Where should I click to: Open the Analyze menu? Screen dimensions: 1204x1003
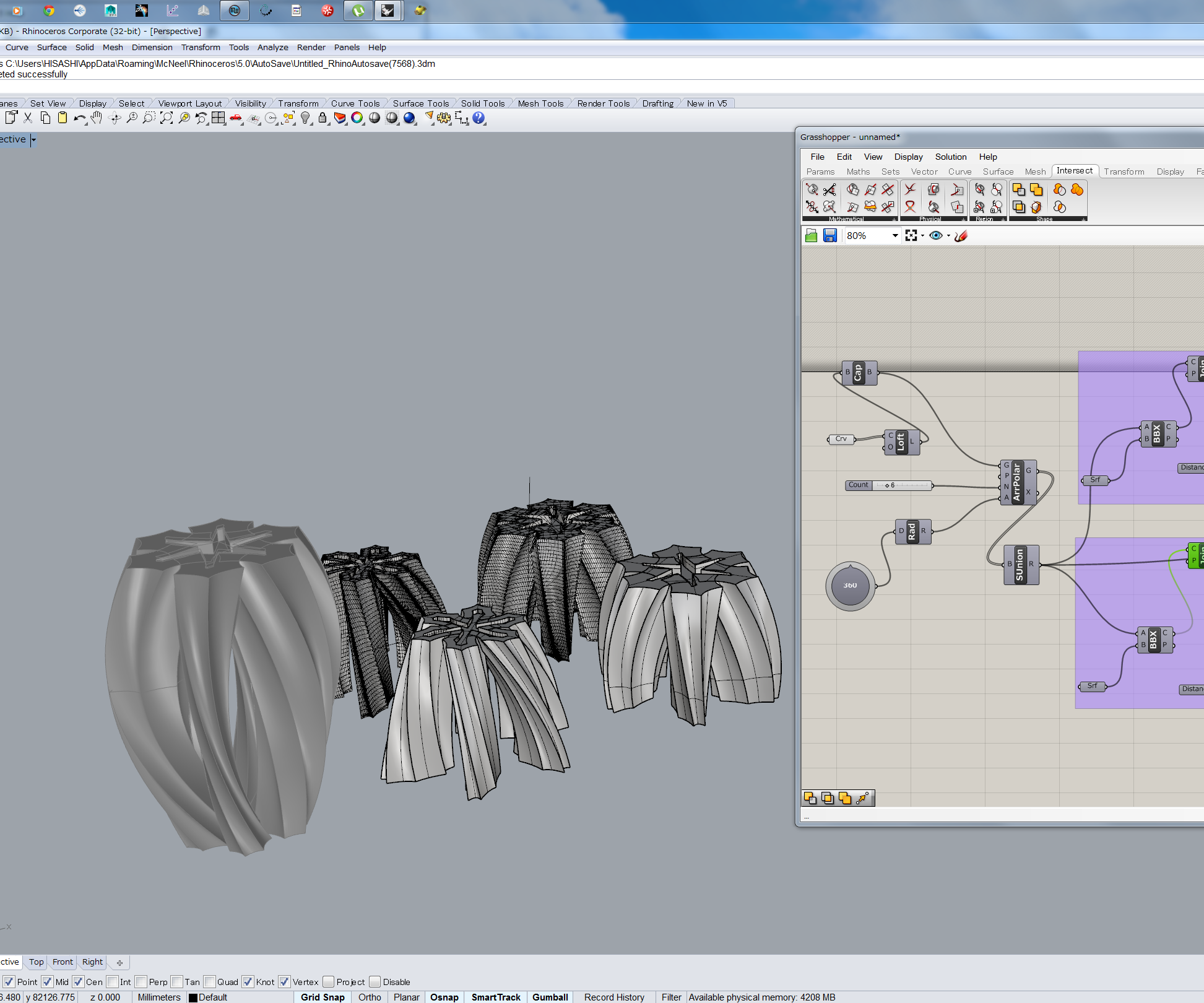point(273,47)
